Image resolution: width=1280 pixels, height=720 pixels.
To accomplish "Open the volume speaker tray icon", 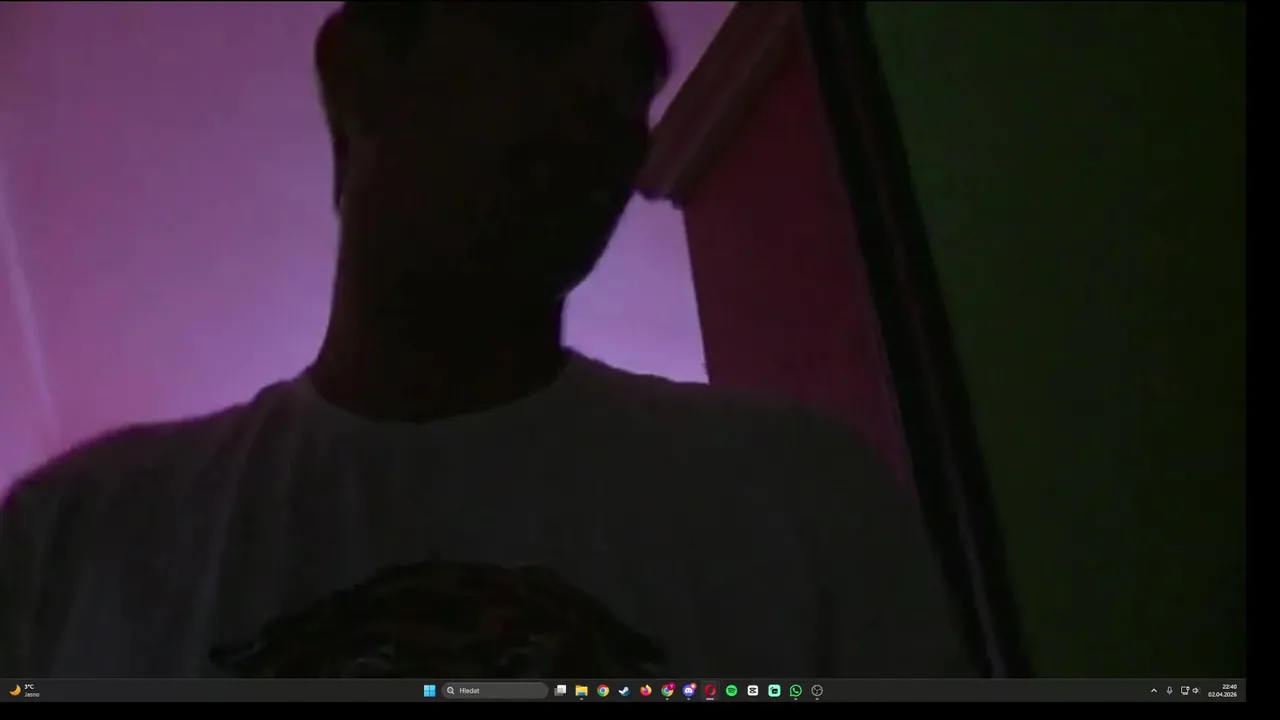I will [1195, 690].
